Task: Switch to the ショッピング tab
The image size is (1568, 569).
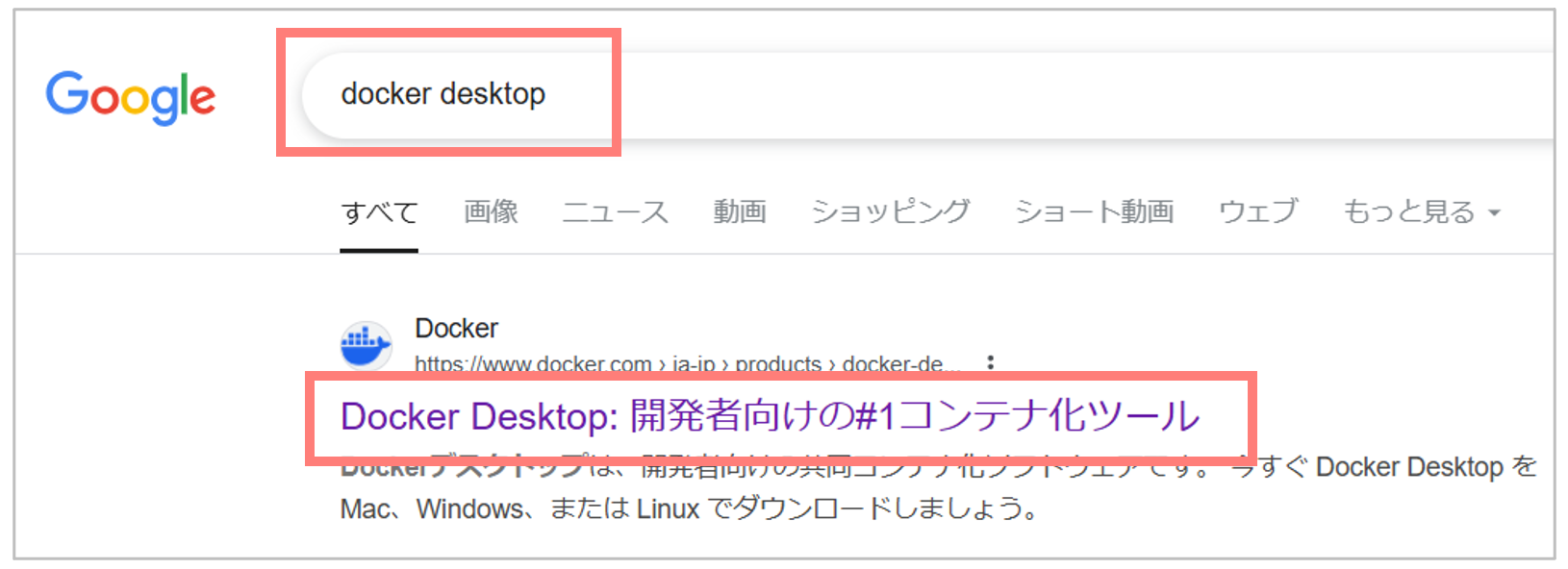Action: pos(891,211)
